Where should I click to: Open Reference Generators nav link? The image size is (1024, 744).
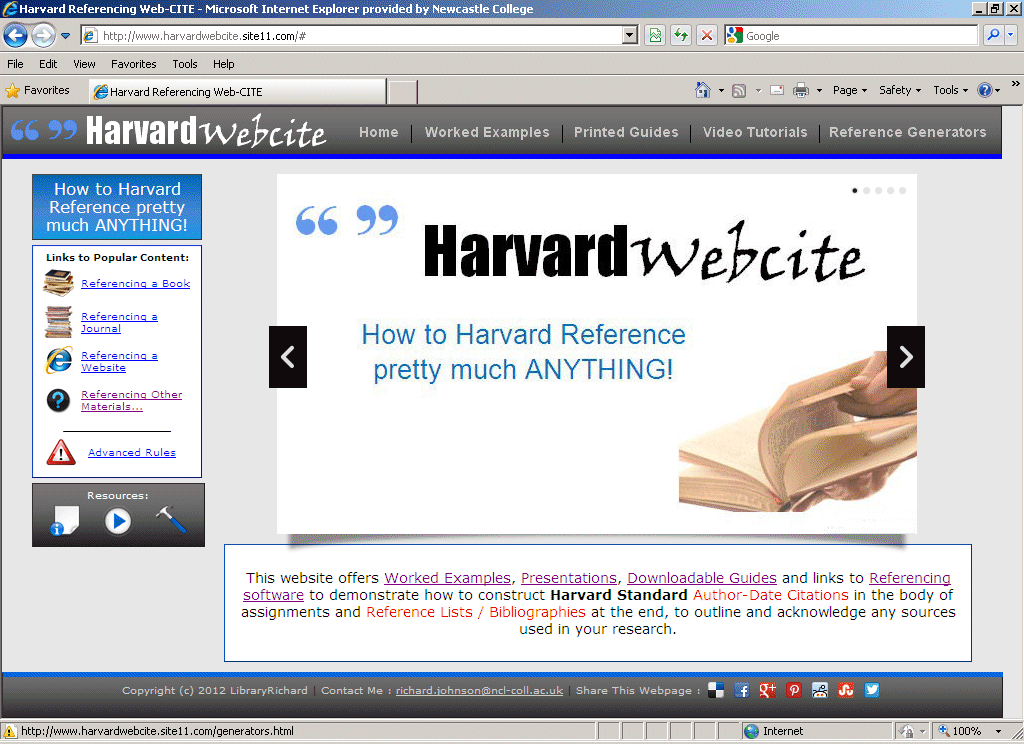coord(908,132)
